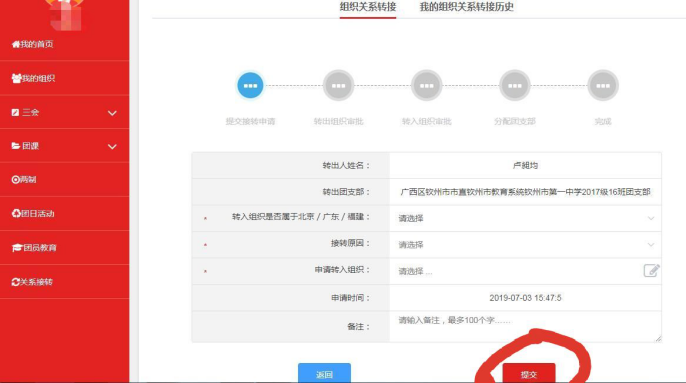This screenshot has width=686, height=383.
Task: Click the 备注 field label
Action: click(358, 327)
